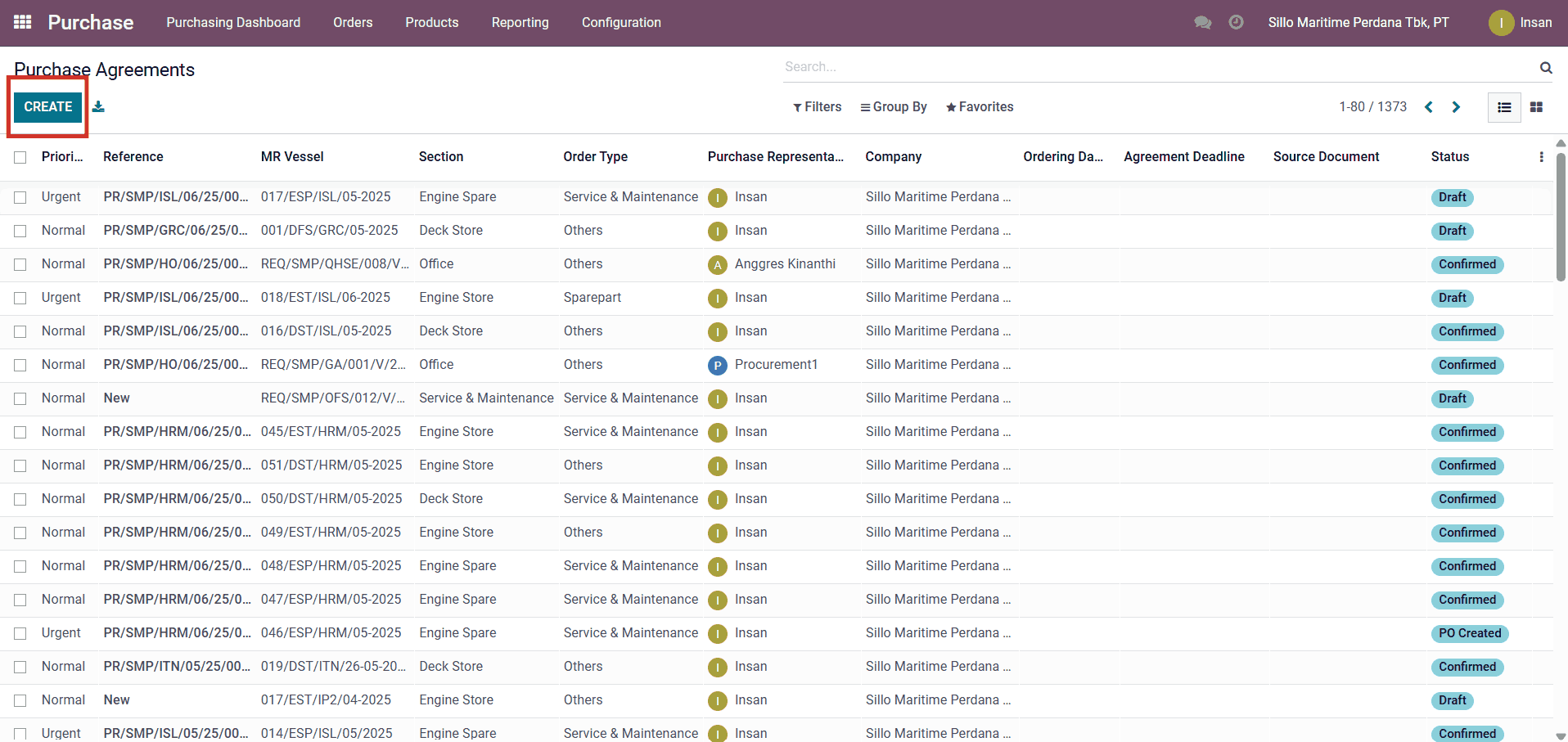Check the Anggres Kinanthi row checkbox

click(x=20, y=264)
